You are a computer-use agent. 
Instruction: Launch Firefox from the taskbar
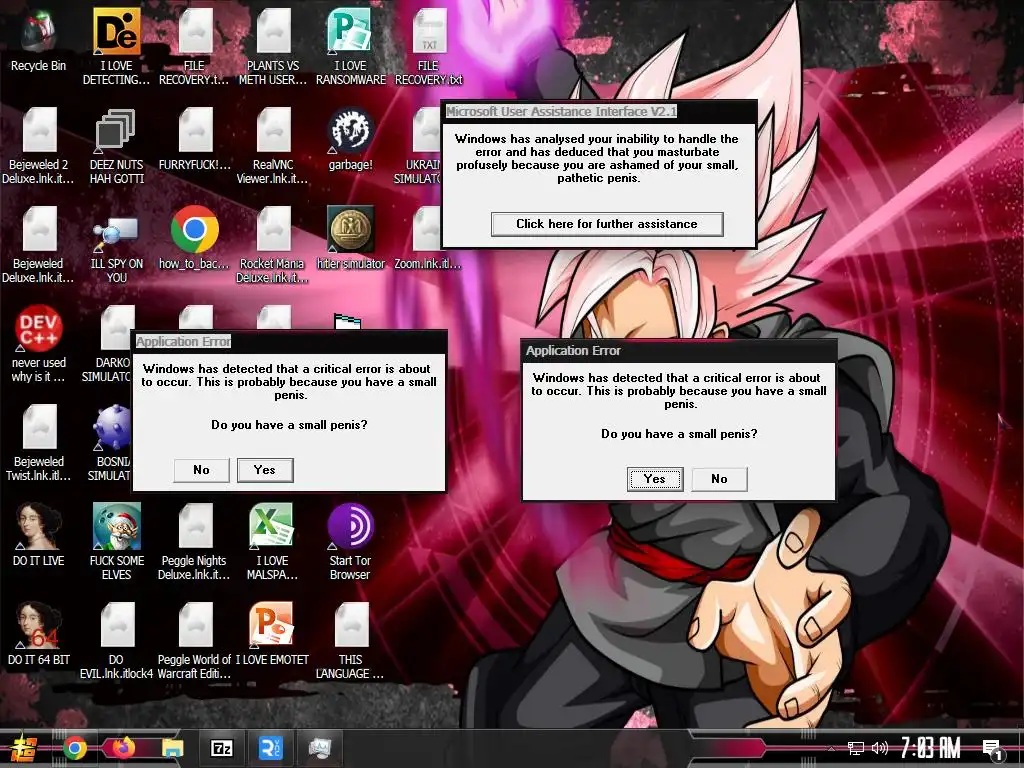[123, 748]
